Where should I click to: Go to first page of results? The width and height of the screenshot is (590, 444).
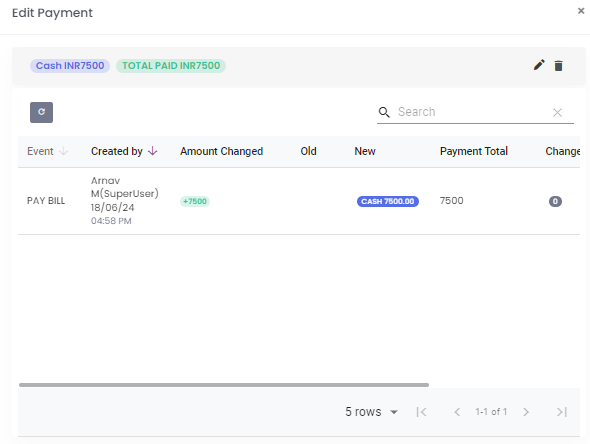tap(421, 412)
